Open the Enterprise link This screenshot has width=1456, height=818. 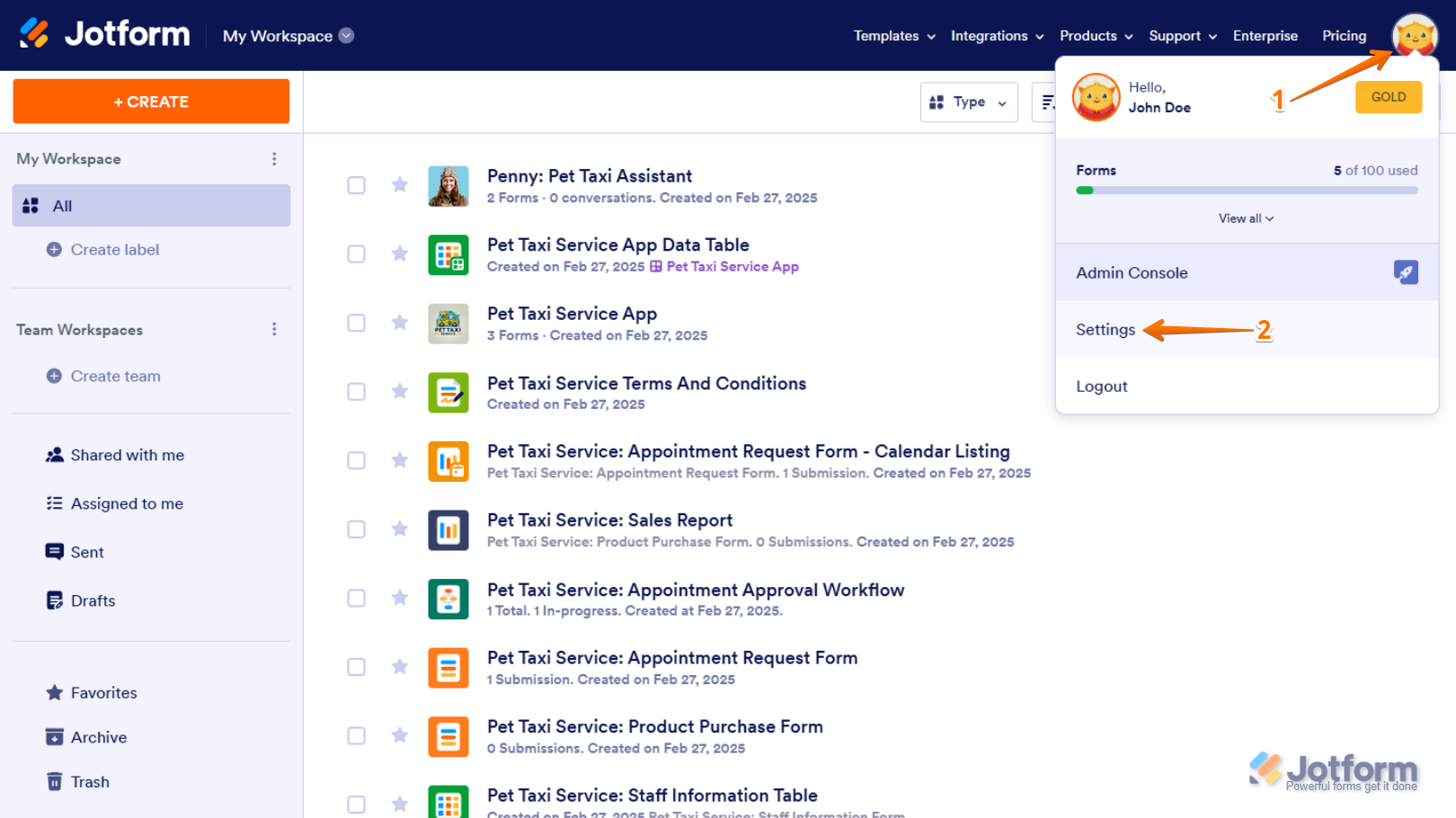[x=1265, y=36]
